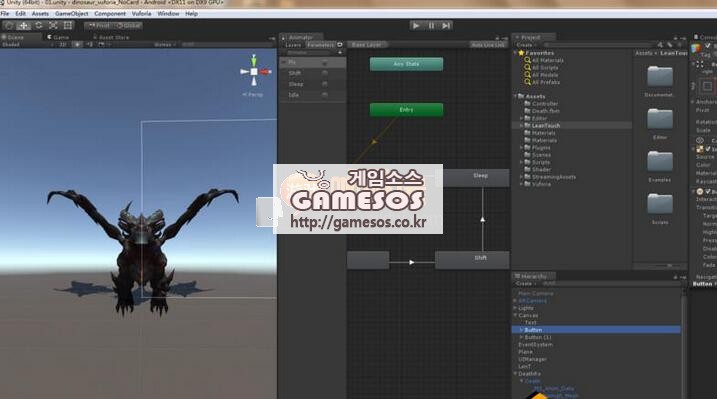This screenshot has width=717, height=399.
Task: Click the Pivot toggle button
Action: click(x=99, y=26)
